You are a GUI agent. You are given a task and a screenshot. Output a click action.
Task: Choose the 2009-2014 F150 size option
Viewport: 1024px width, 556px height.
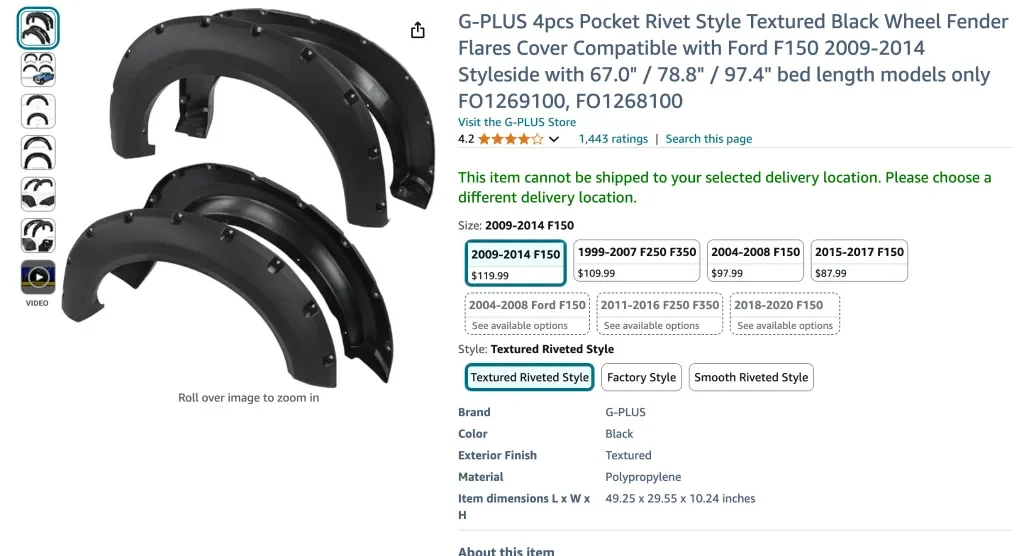pos(516,262)
